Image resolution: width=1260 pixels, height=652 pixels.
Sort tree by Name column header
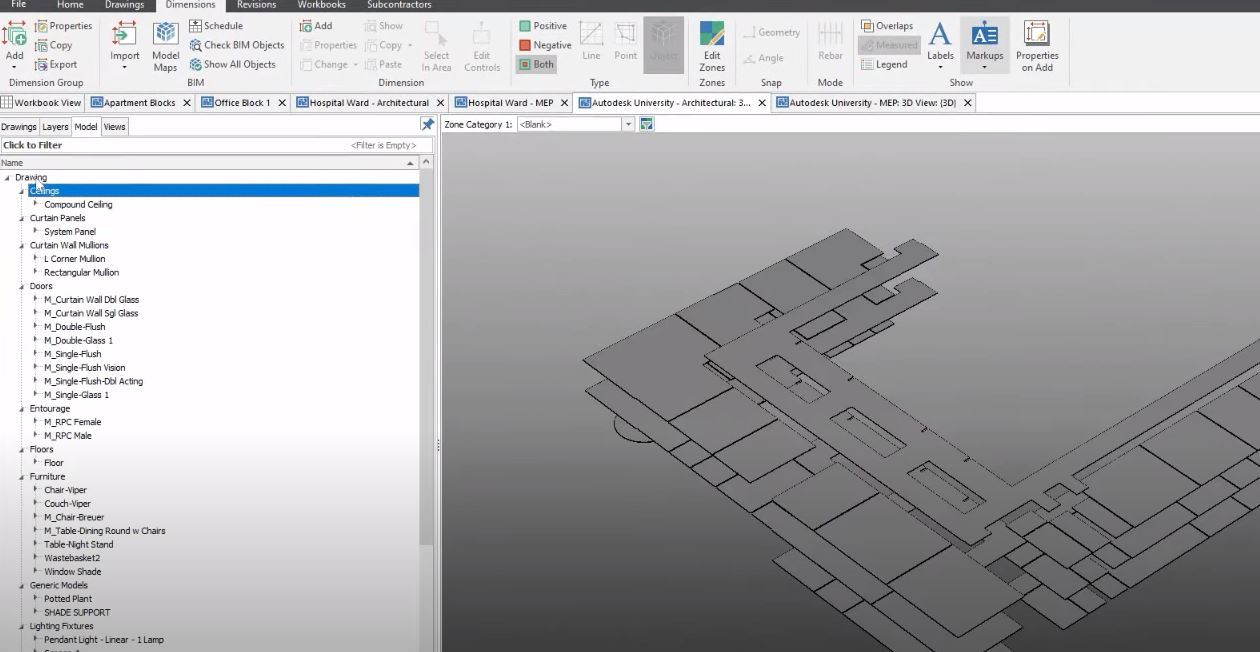point(209,163)
